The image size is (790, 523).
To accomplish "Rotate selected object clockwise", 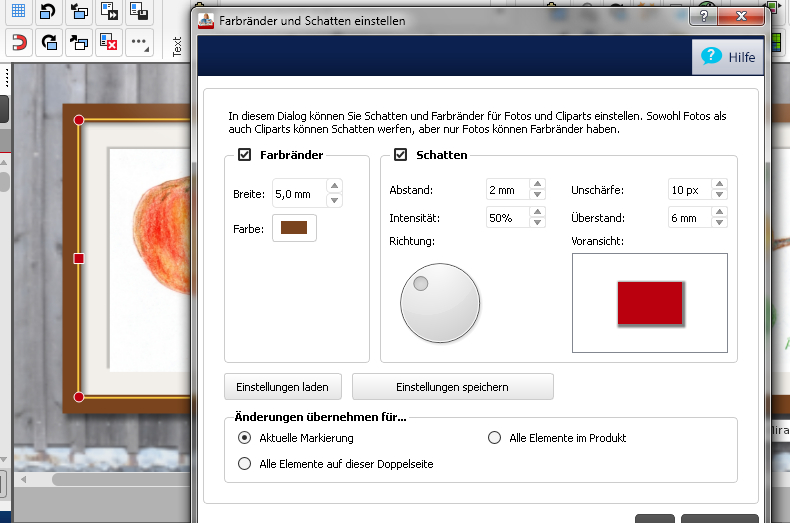I will tap(48, 42).
